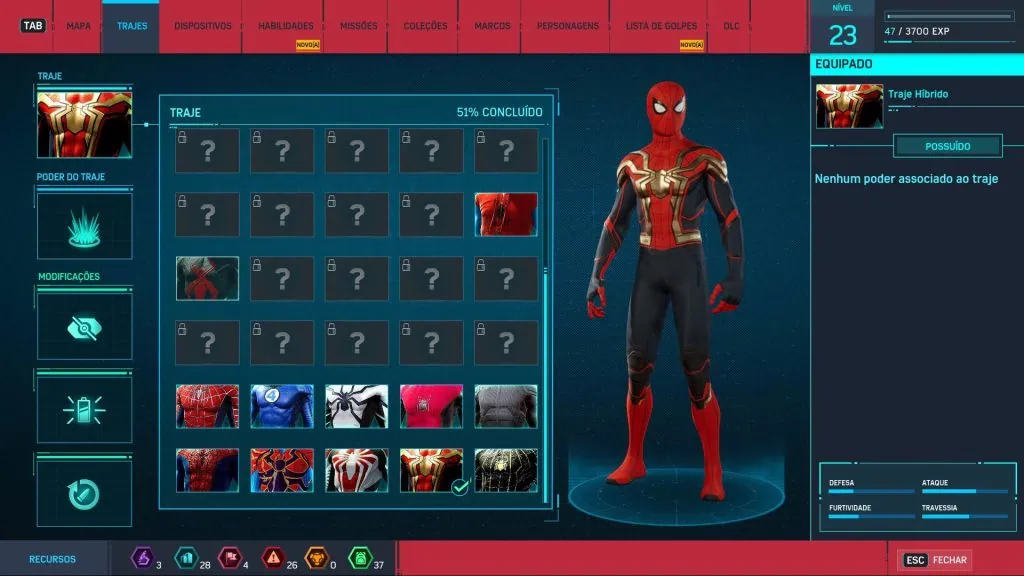1024x576 pixels.
Task: Open the Poder do Traje spike burst icon
Action: pos(84,226)
